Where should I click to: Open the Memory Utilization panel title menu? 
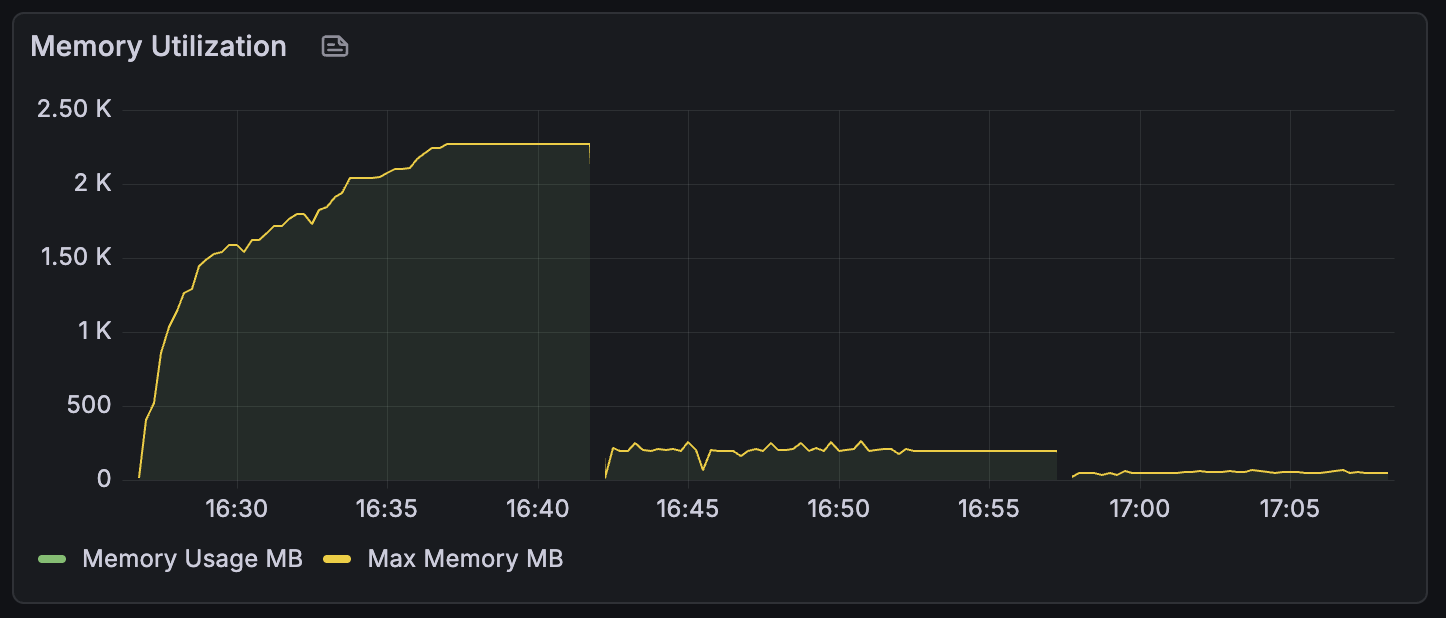tap(158, 46)
